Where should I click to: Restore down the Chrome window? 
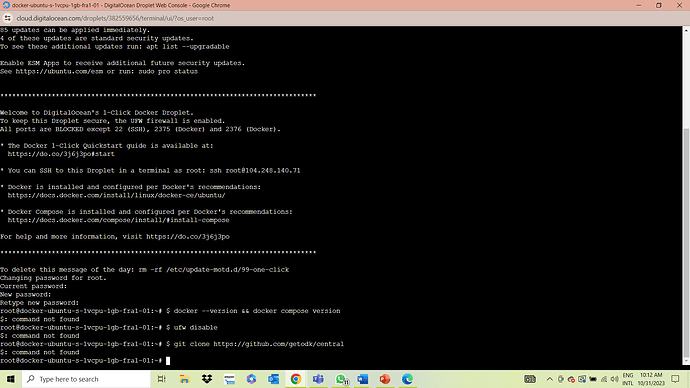click(659, 5)
